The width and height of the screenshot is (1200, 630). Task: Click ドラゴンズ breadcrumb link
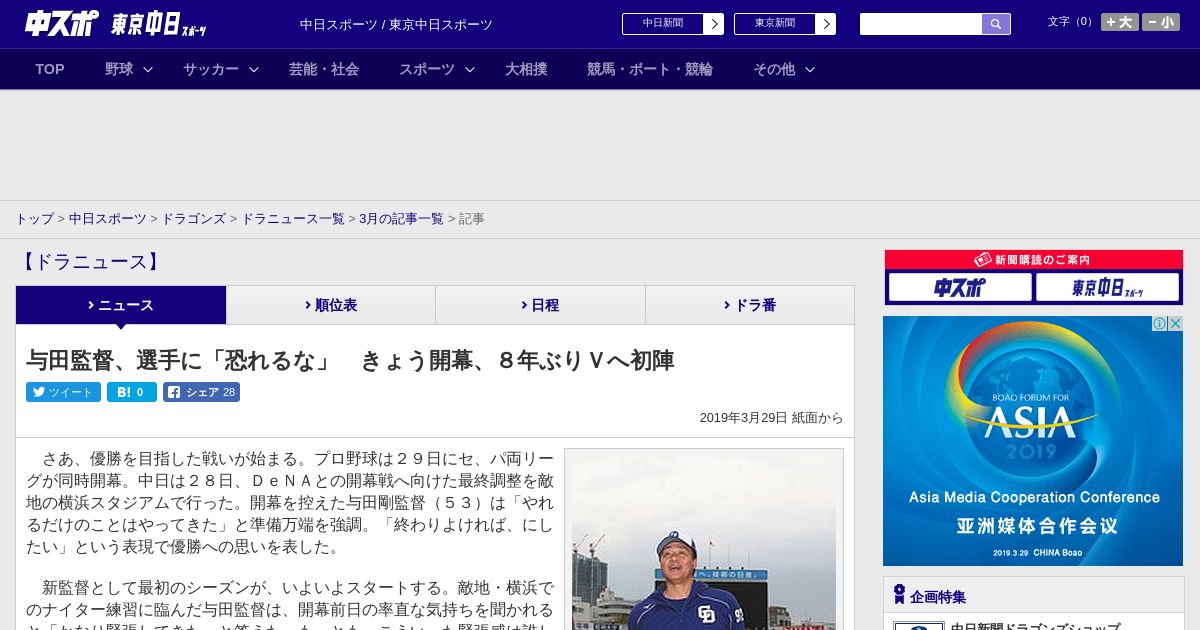(x=193, y=219)
